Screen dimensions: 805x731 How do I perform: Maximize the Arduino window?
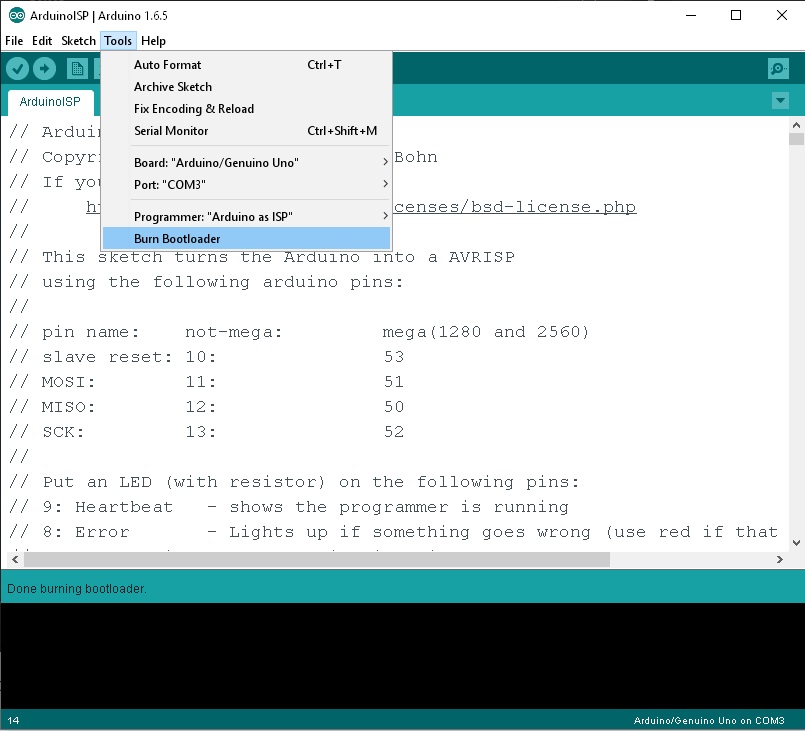(x=736, y=15)
